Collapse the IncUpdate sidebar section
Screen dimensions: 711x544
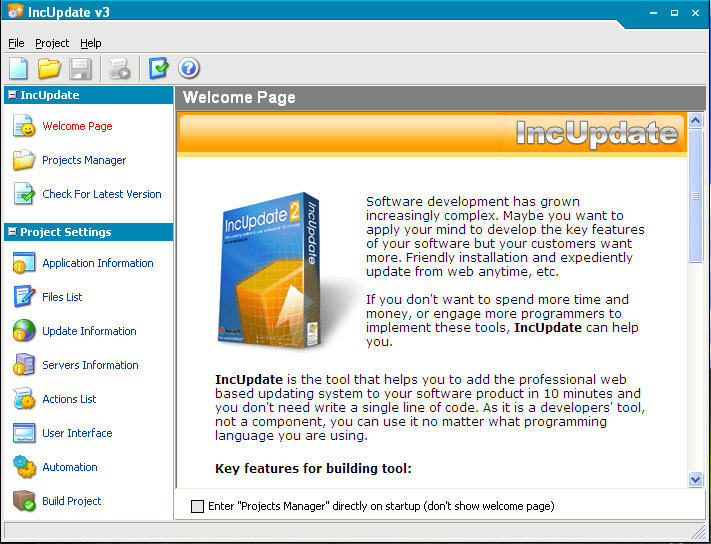point(13,95)
